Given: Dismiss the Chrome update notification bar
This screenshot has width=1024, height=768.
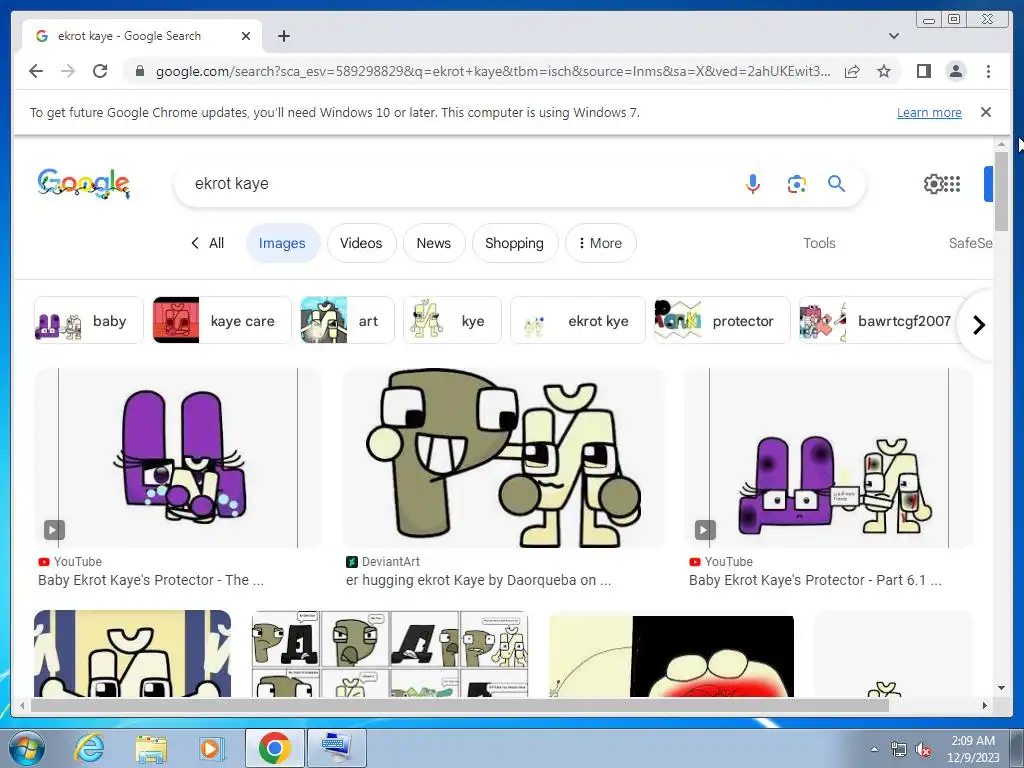Looking at the screenshot, I should click(x=985, y=112).
